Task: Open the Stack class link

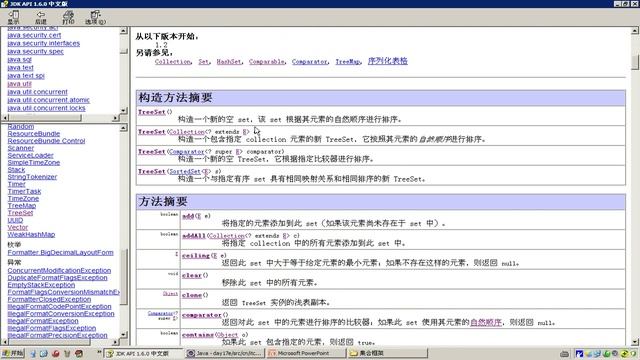Action: (x=16, y=170)
